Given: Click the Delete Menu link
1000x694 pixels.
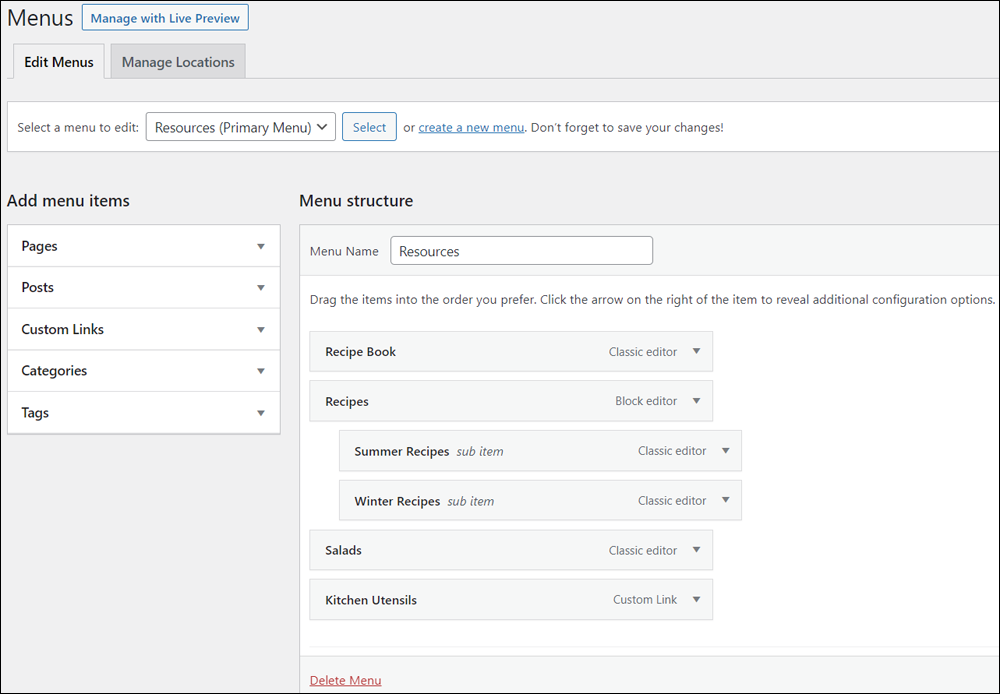Looking at the screenshot, I should 346,680.
